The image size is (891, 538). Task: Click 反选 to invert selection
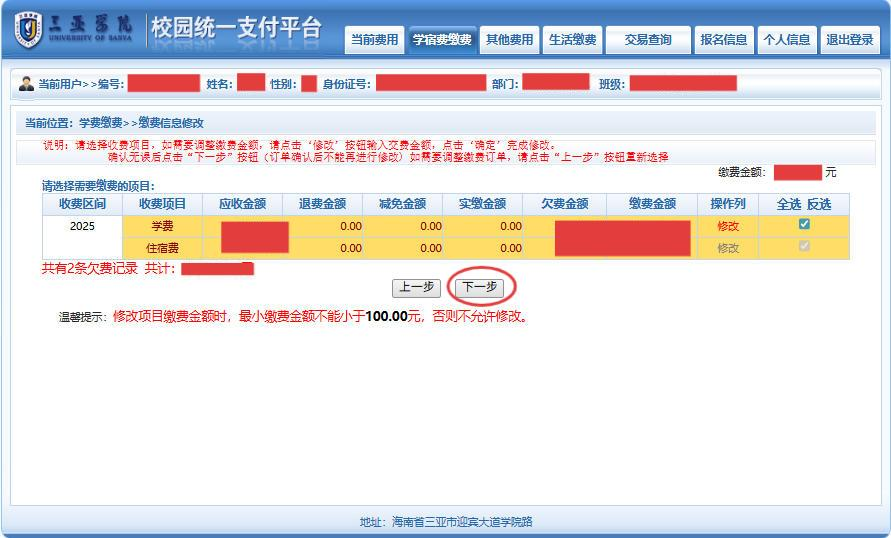tap(819, 204)
